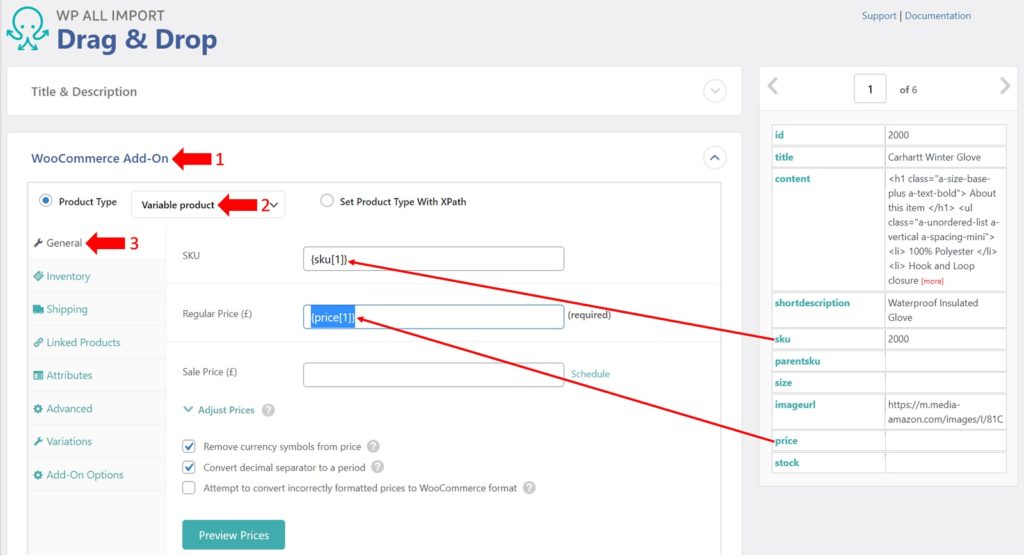Uncheck Convert decimal separator to a period
Screen dimensions: 1024x556
click(x=189, y=467)
